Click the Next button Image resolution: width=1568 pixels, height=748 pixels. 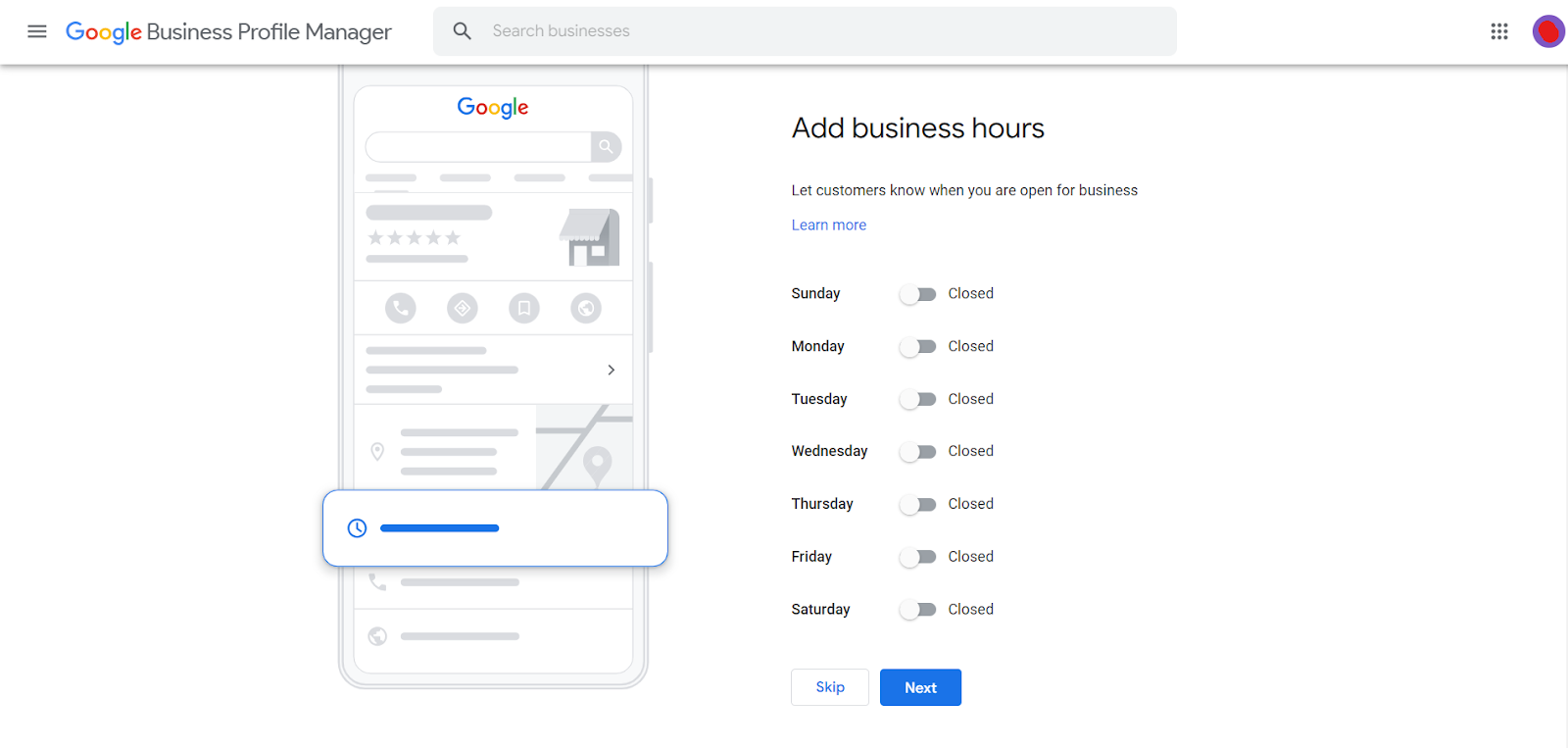click(x=920, y=687)
